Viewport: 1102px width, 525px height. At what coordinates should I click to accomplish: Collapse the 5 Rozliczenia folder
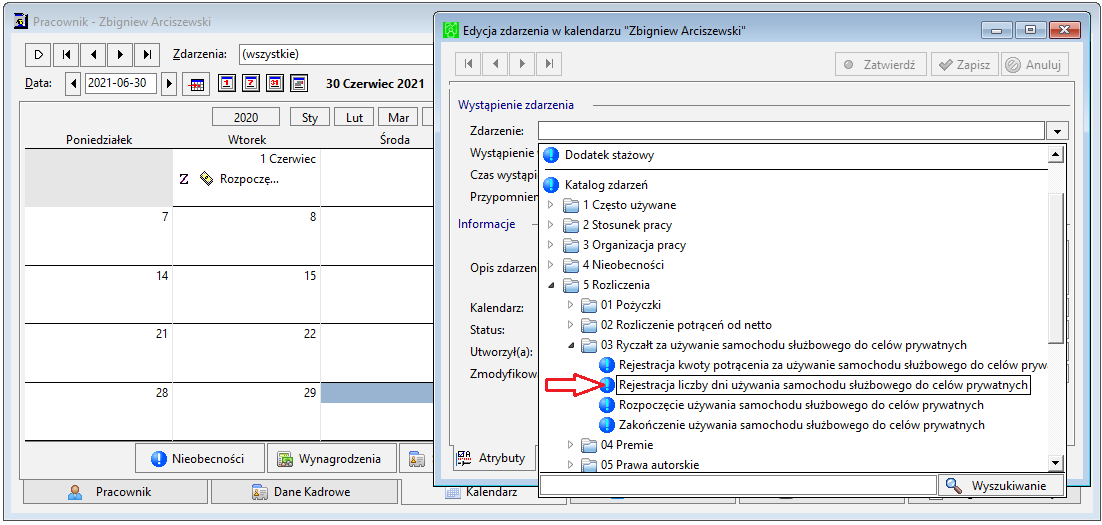click(x=550, y=285)
